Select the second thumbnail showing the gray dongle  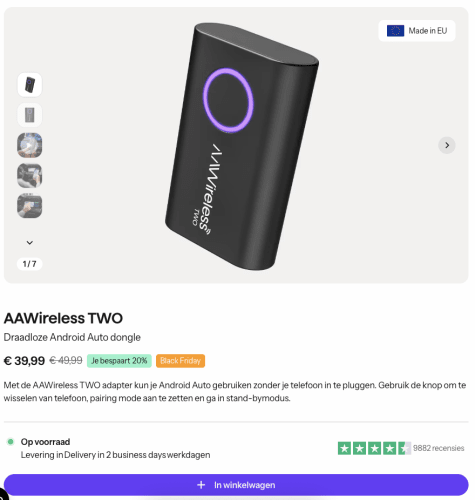coord(30,115)
